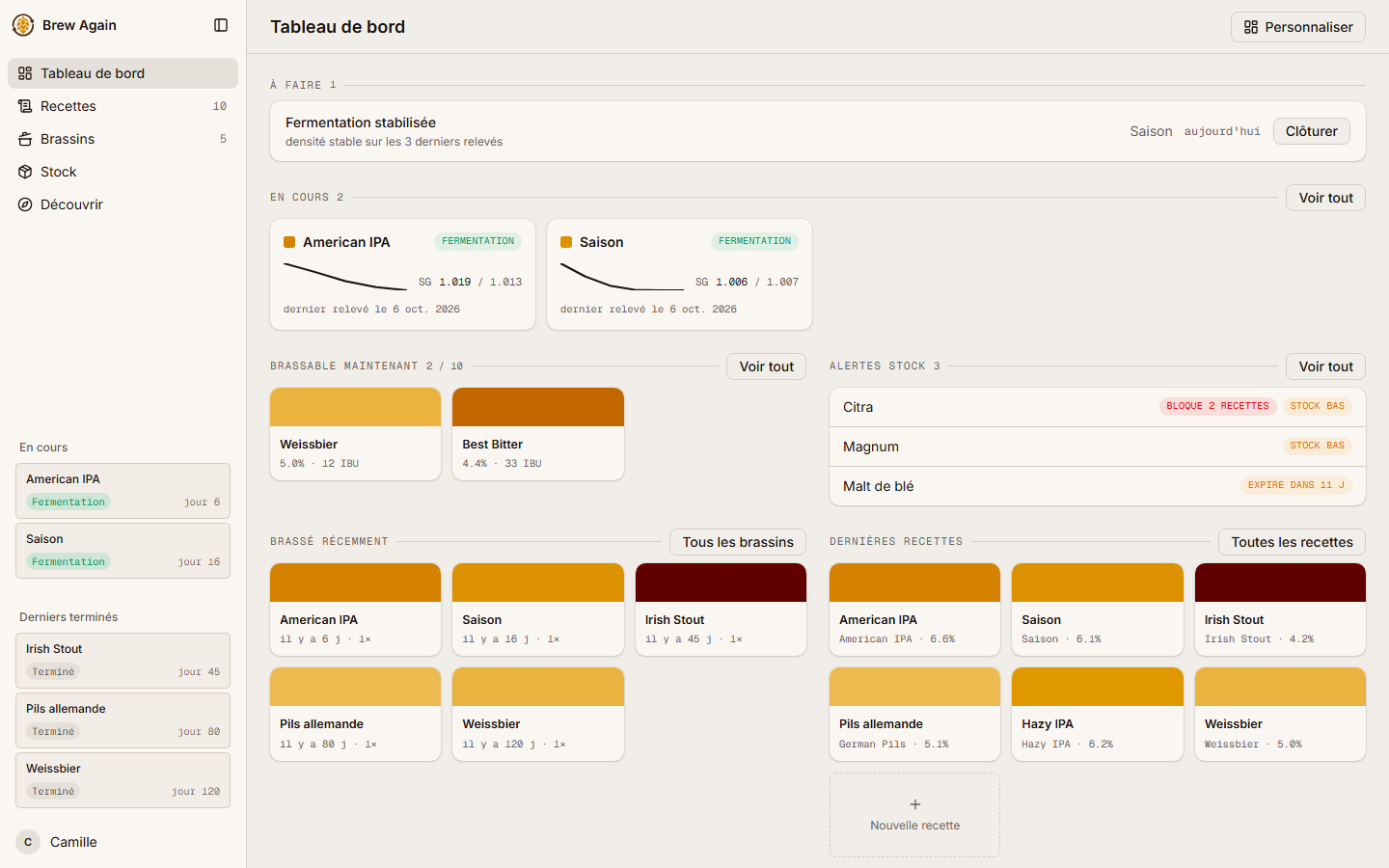Click the Découvrir compass icon
1389x868 pixels.
25,204
